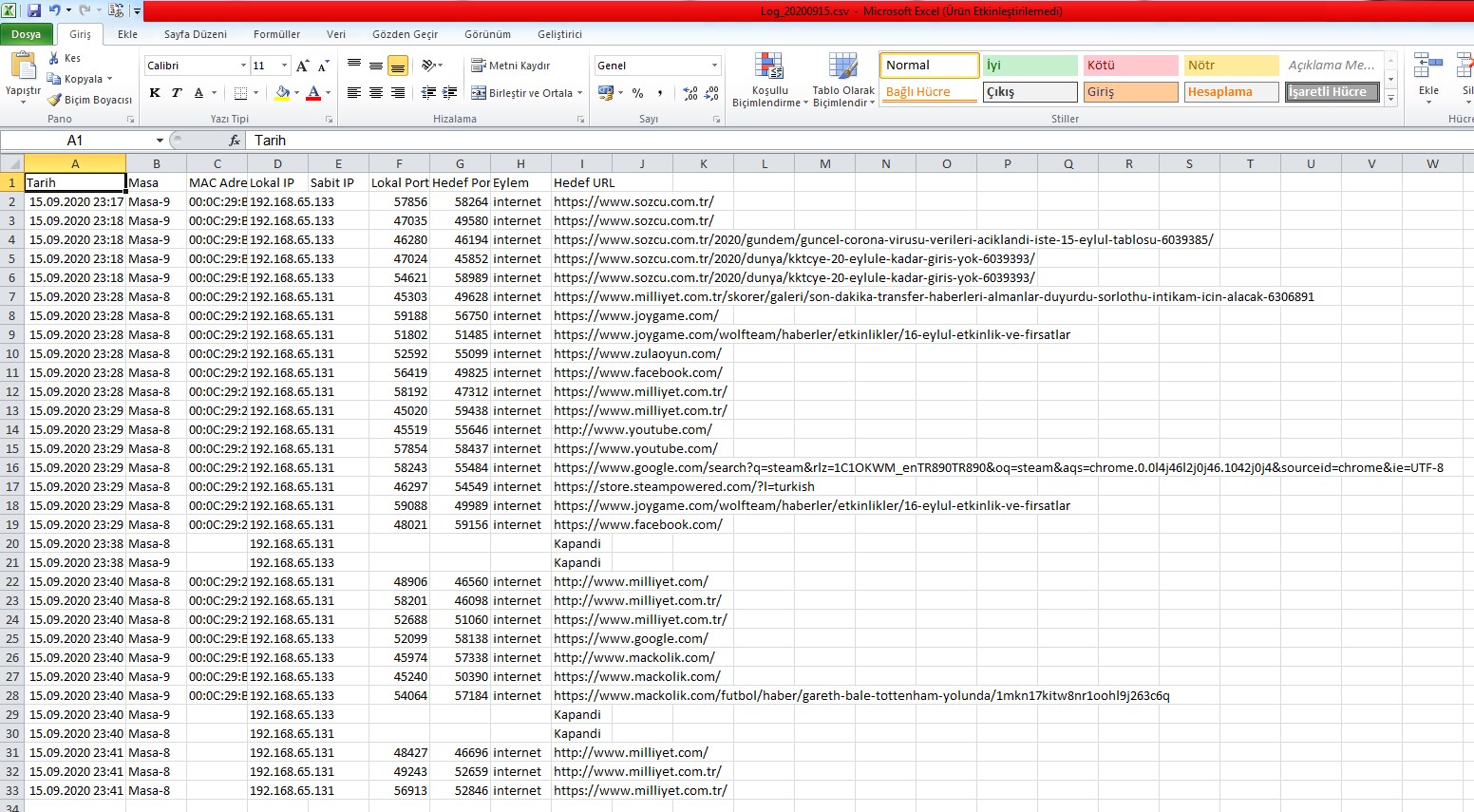Decrease cell indent

[x=428, y=93]
